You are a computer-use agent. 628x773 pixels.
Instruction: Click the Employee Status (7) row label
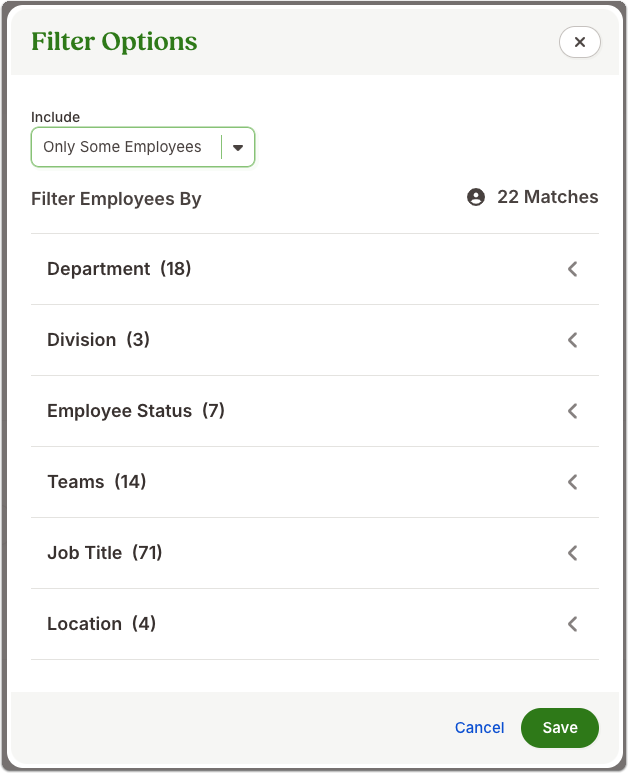click(136, 411)
